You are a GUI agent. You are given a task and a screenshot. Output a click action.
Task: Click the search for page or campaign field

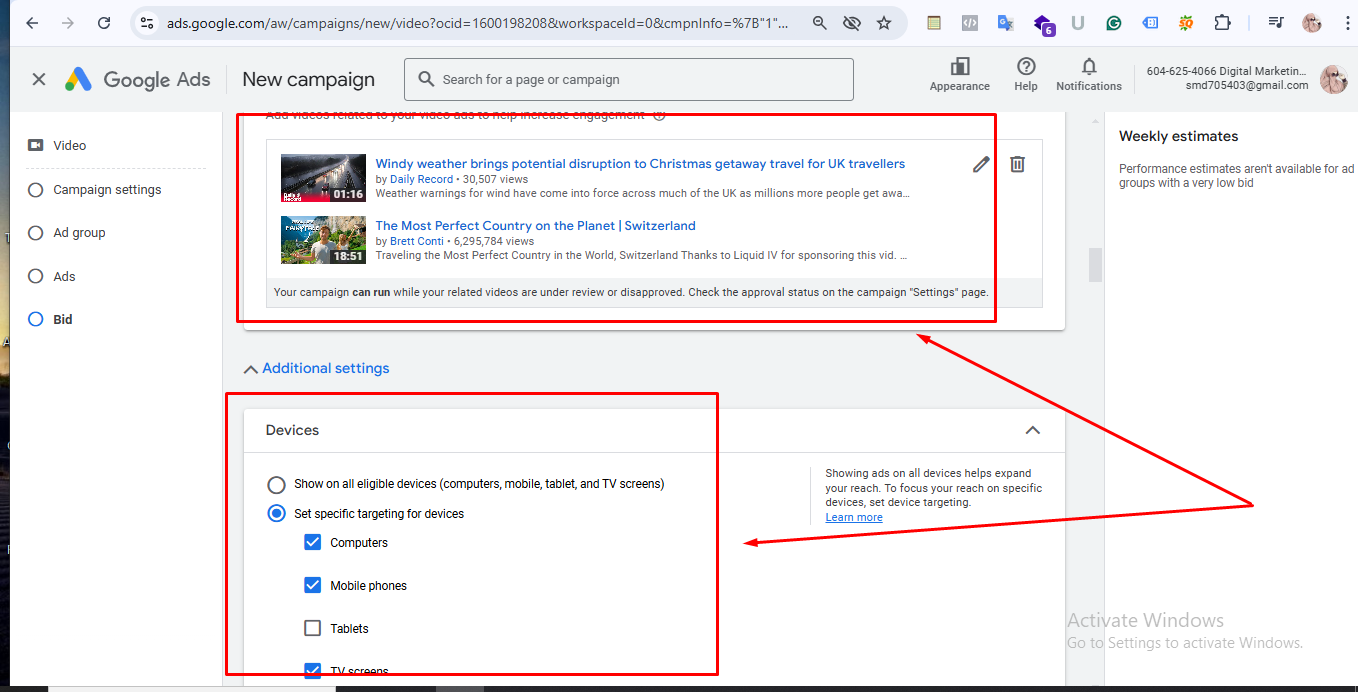click(640, 80)
